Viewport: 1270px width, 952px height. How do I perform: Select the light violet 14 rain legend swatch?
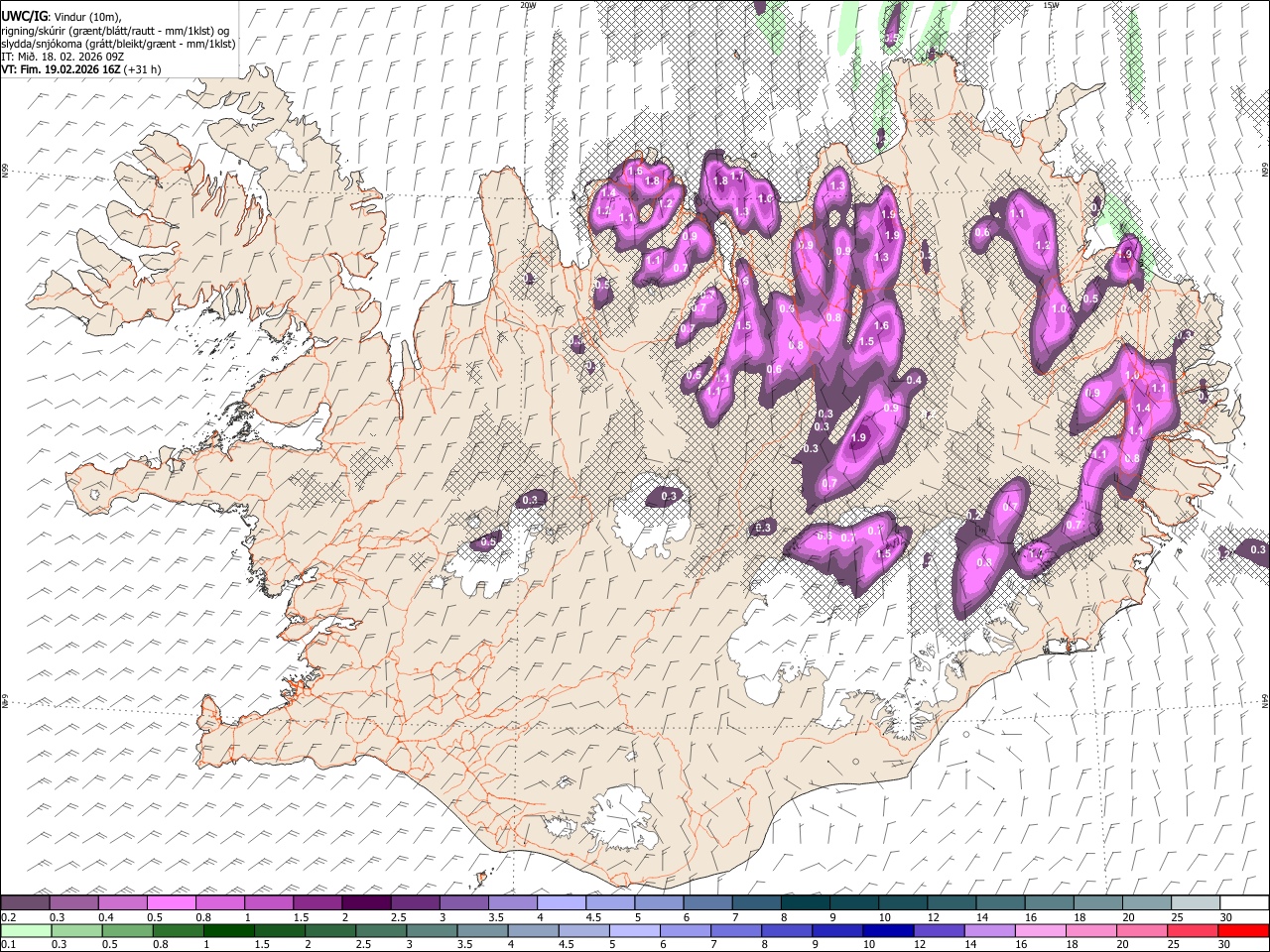point(989,931)
